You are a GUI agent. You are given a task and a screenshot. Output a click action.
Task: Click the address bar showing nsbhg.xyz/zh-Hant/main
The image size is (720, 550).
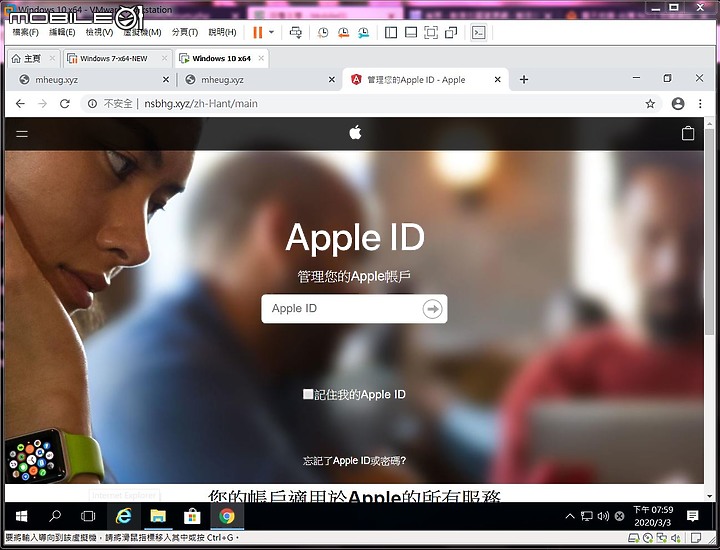201,104
